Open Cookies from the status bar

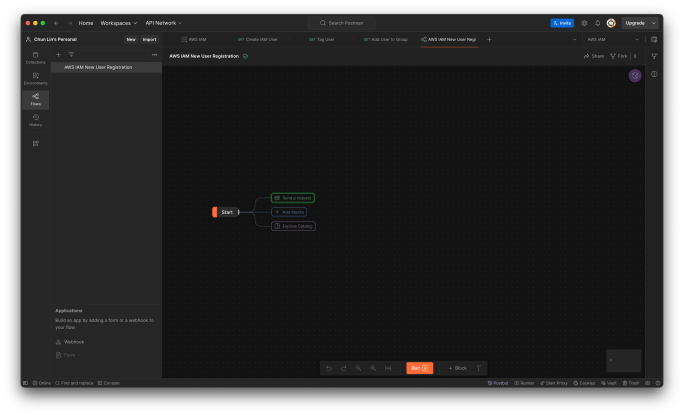584,383
